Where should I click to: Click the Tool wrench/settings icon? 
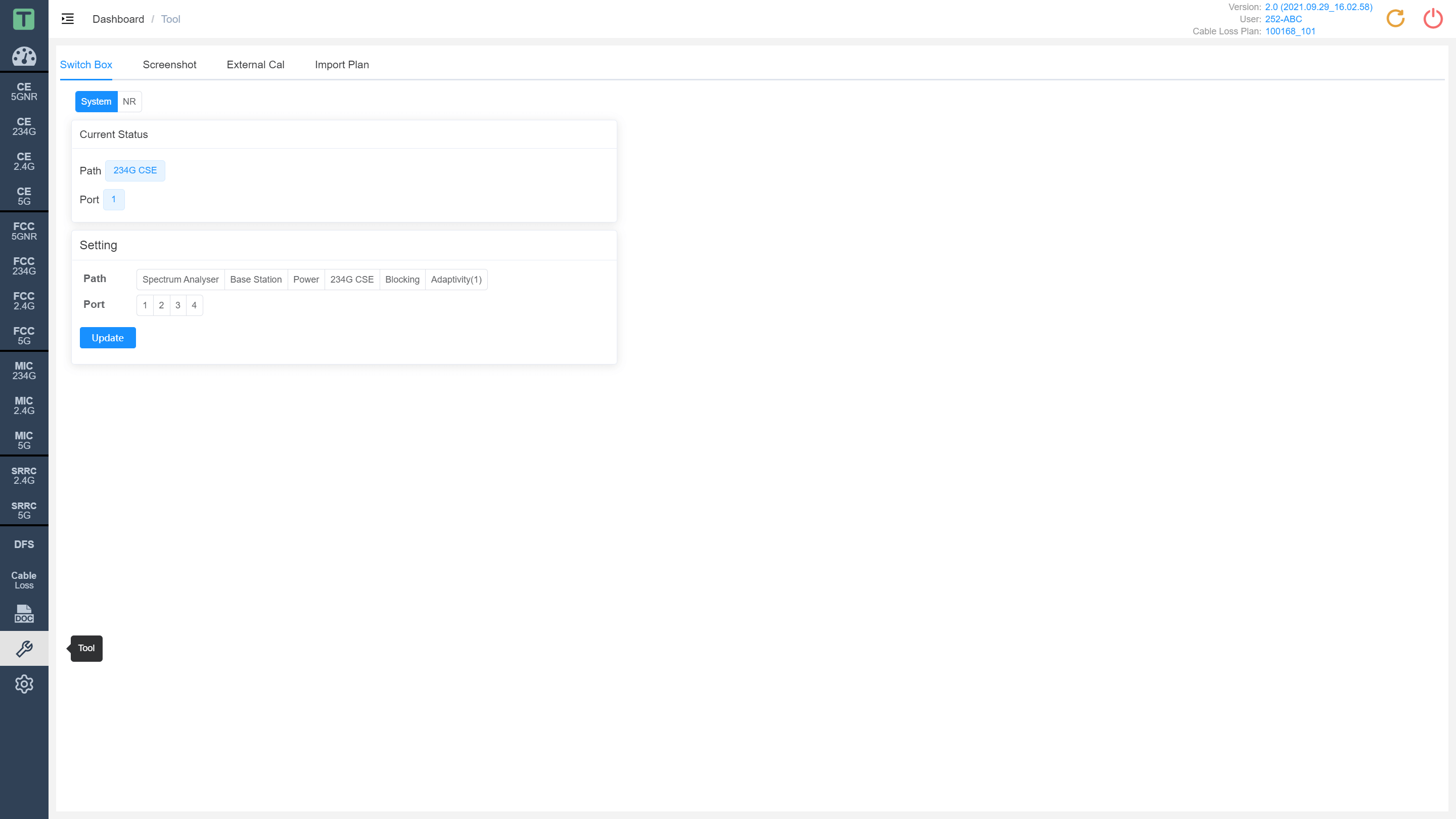click(x=24, y=648)
